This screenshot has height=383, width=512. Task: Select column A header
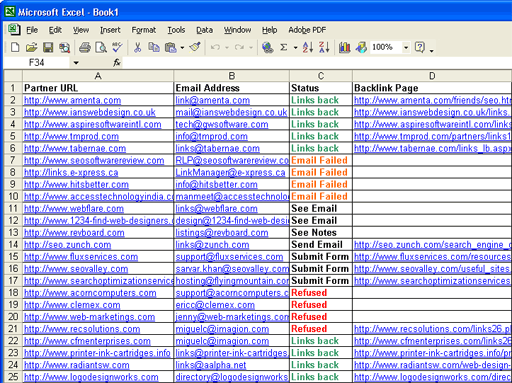pyautogui.click(x=98, y=76)
